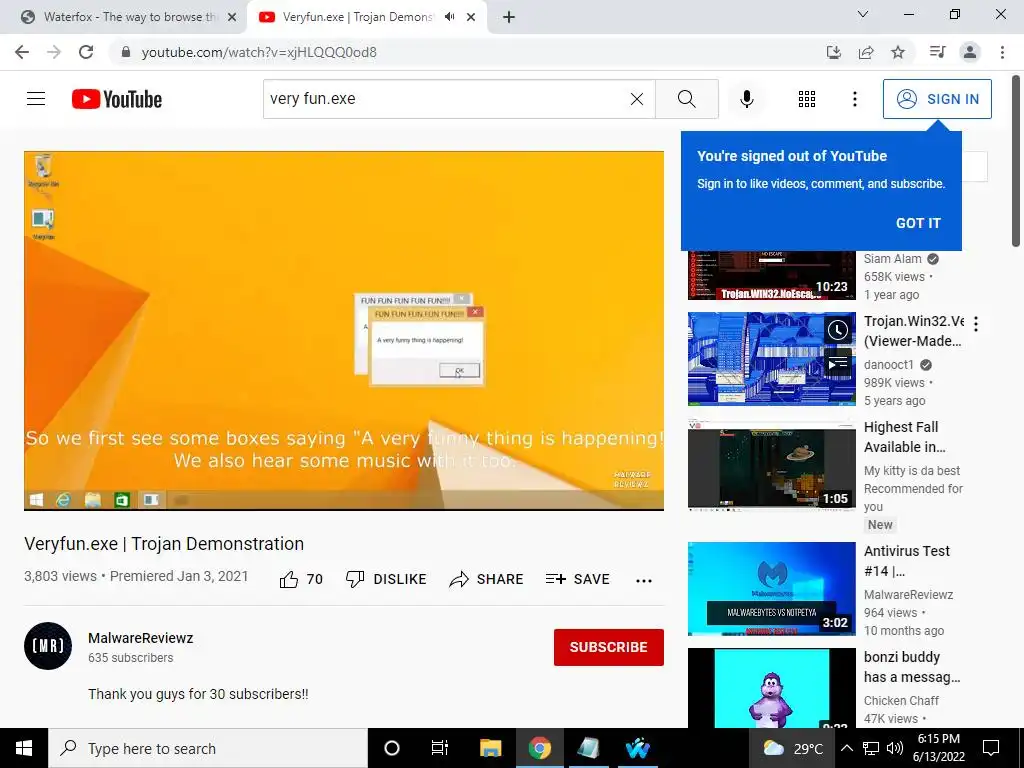Mute the tab via the speaker icon
The width and height of the screenshot is (1024, 768).
click(449, 17)
